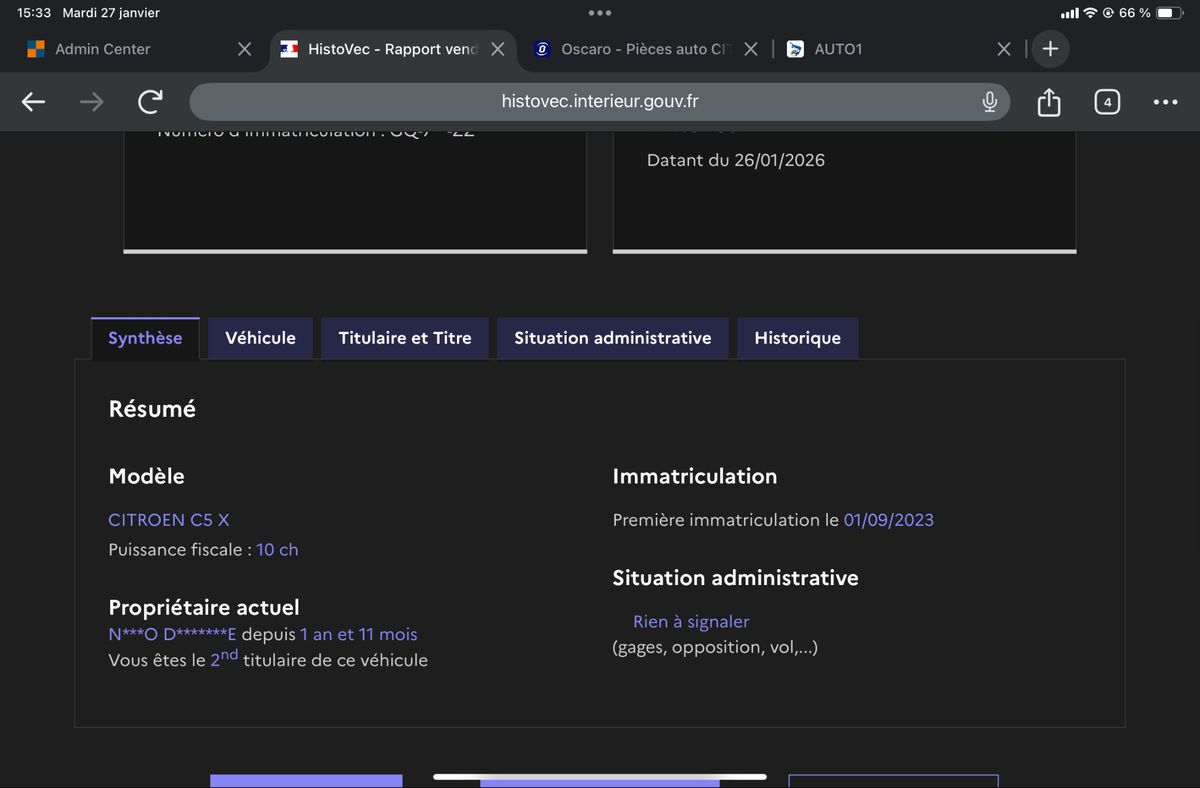
Task: Reload the HistoVec page
Action: [150, 101]
